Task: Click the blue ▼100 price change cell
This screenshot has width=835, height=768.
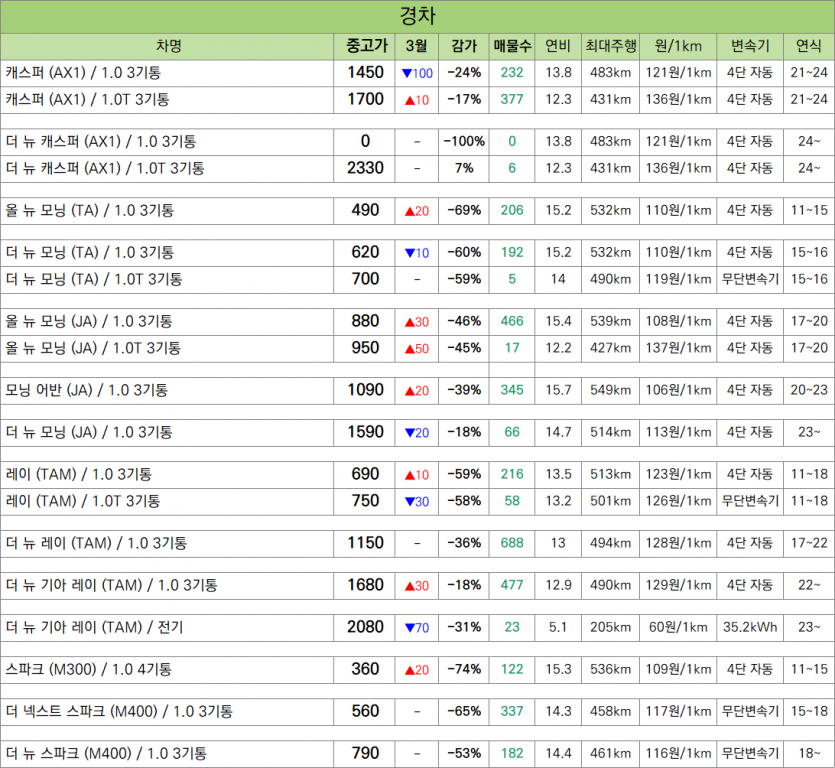Action: [417, 73]
